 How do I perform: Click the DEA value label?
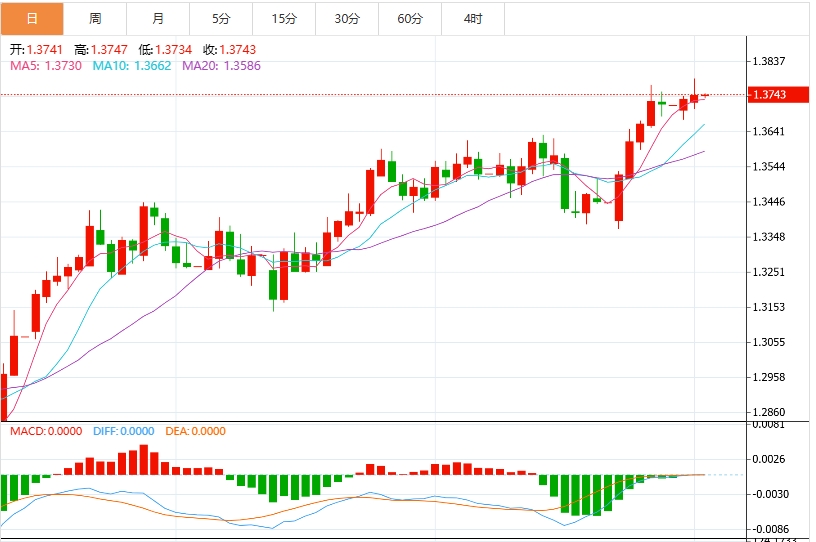tap(196, 431)
